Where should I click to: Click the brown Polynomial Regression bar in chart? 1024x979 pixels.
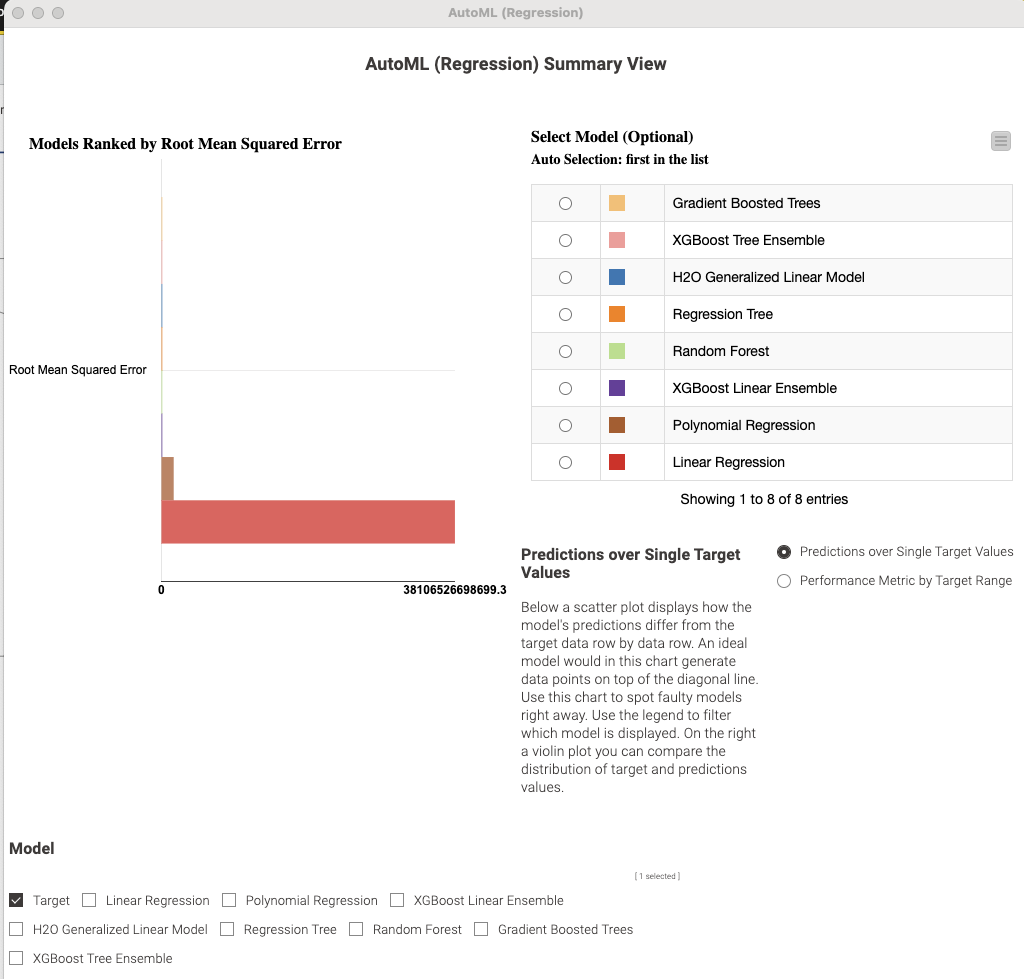point(168,478)
